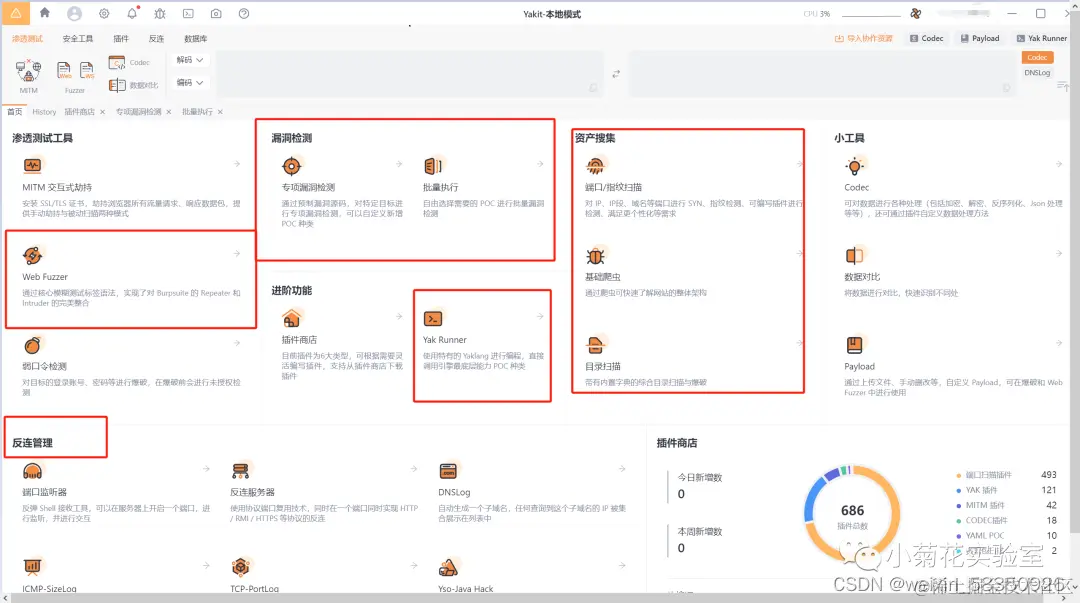Image resolution: width=1080 pixels, height=603 pixels.
Task: Open the Codec lightbulb card icon
Action: 855,165
